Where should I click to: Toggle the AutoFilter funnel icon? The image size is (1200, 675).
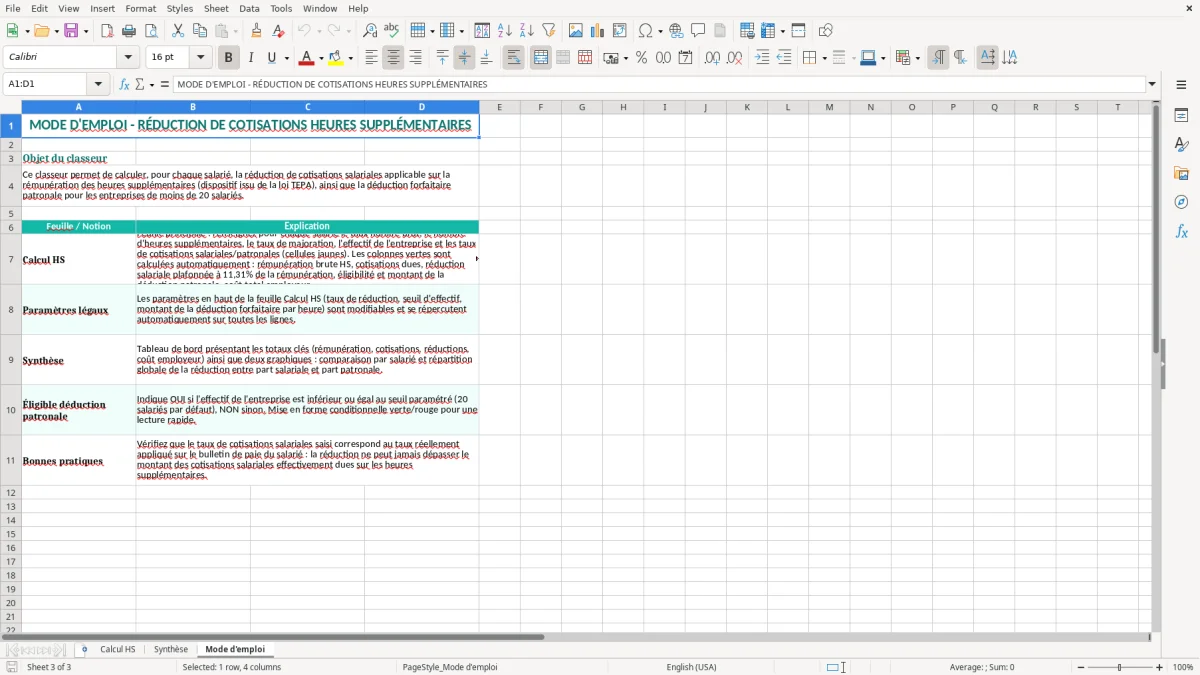549,31
